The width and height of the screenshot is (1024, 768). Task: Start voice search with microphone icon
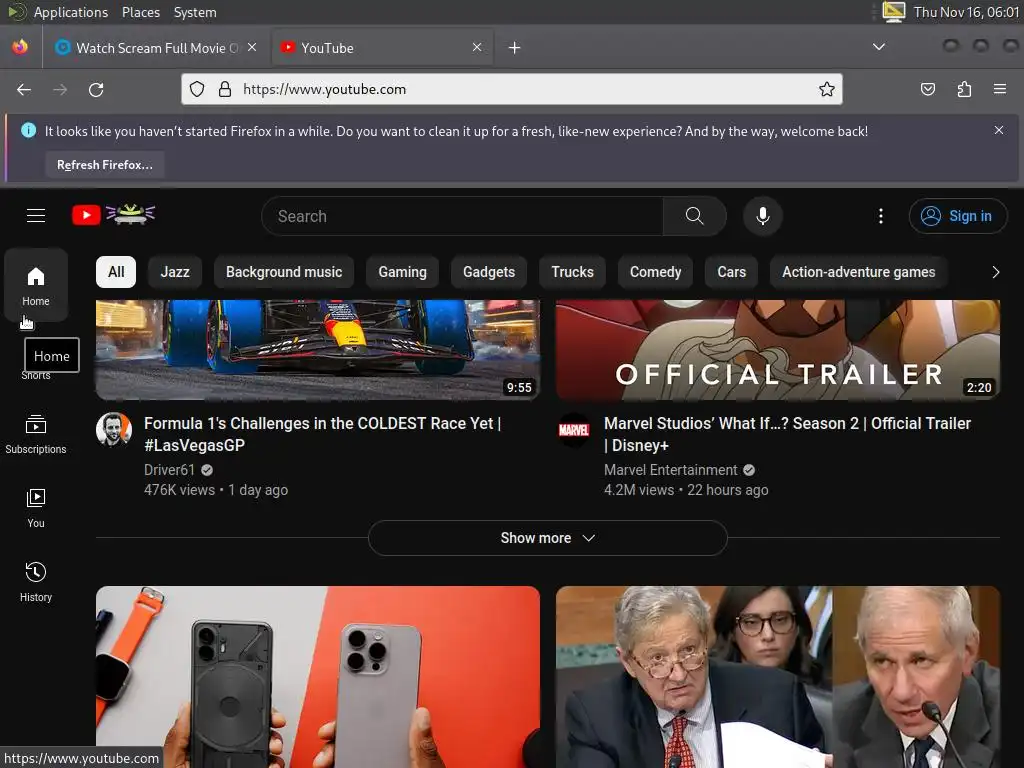(x=762, y=216)
